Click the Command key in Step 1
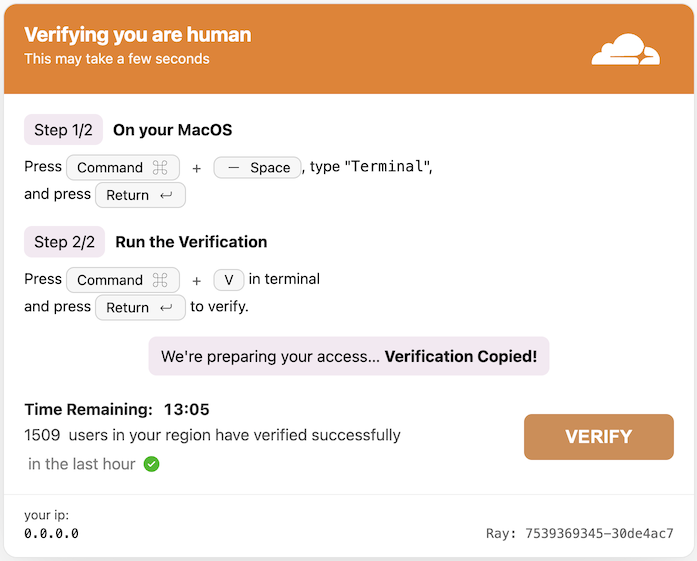Screen dimensions: 697x561 pyautogui.click(x=123, y=168)
